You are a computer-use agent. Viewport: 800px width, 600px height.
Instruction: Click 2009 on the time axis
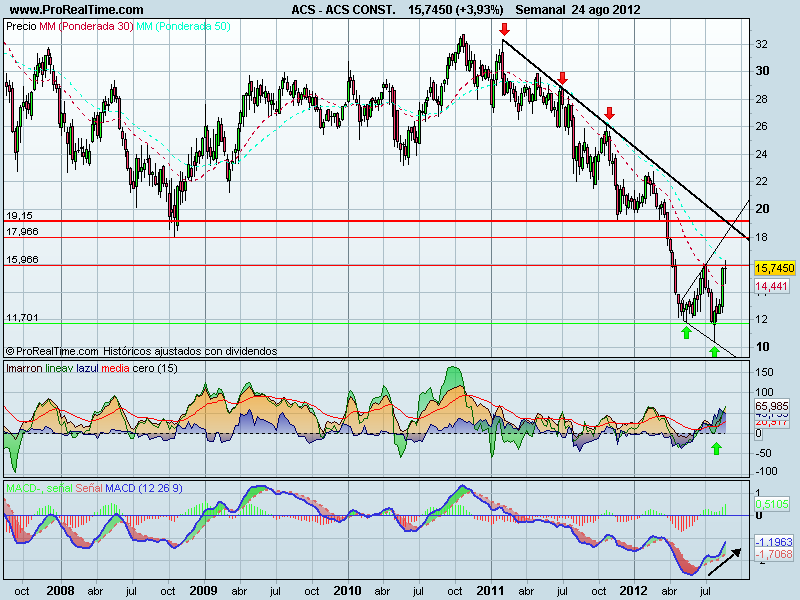203,591
